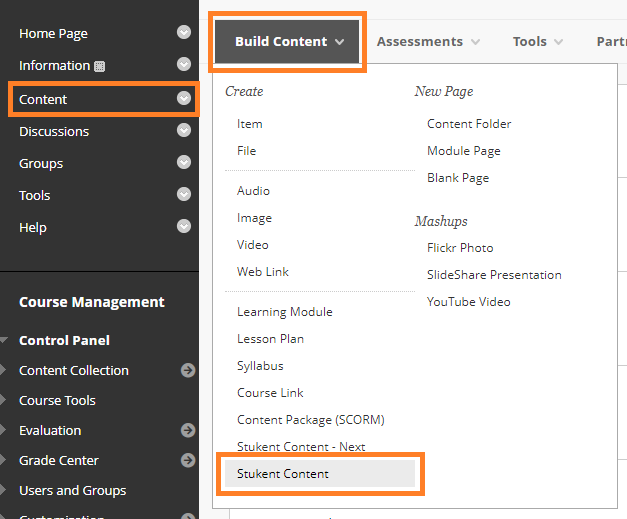Go to Grade Center arrow icon

tap(188, 460)
